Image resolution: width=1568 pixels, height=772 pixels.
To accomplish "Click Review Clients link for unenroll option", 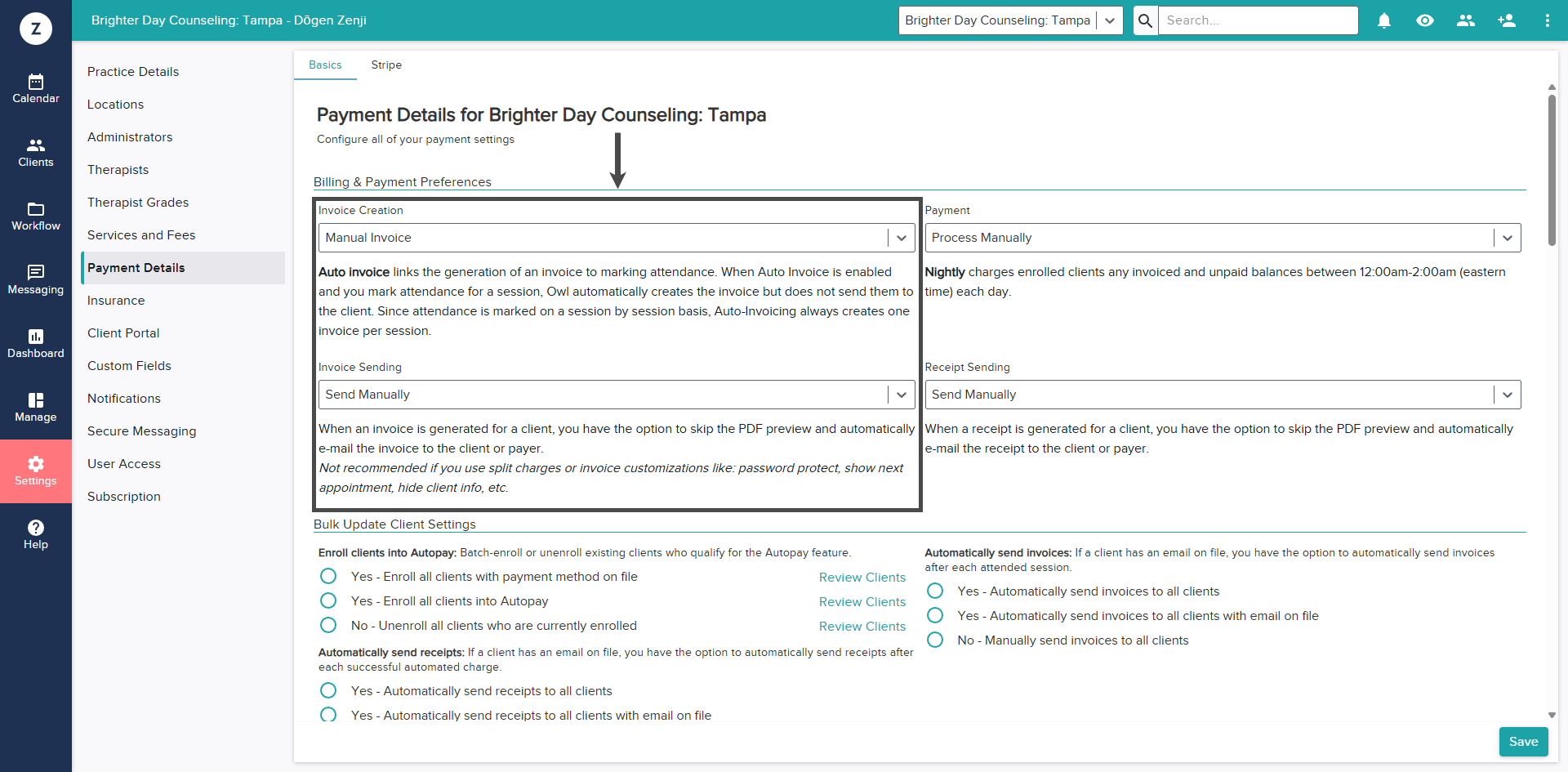I will (862, 627).
